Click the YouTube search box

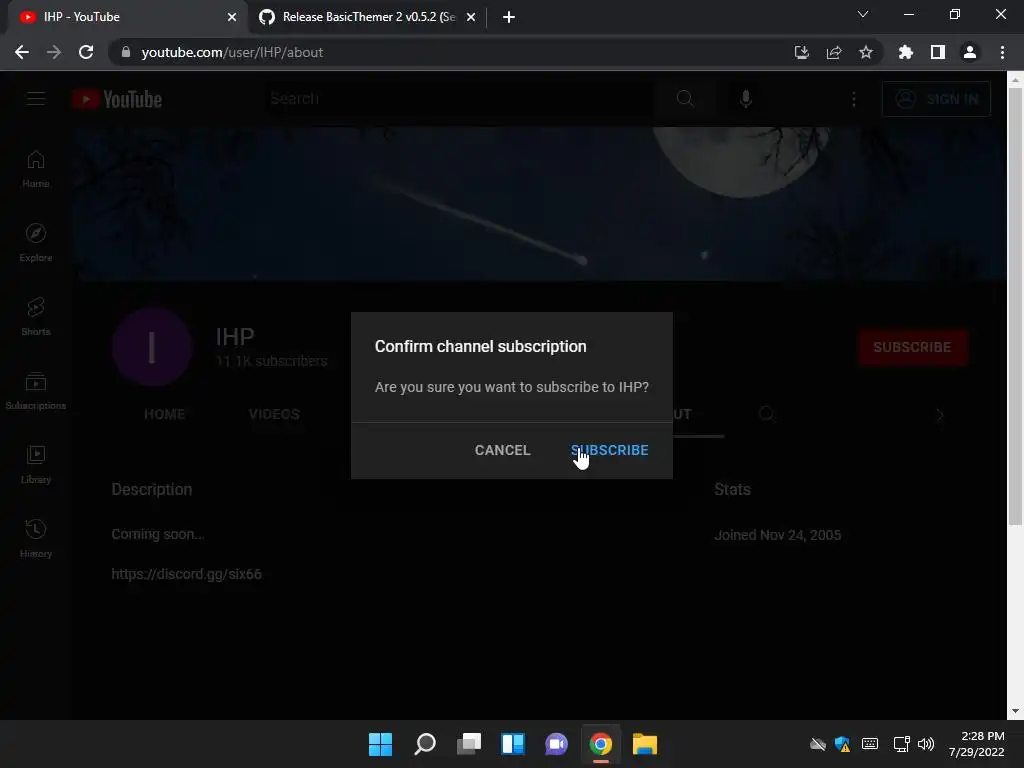(457, 99)
